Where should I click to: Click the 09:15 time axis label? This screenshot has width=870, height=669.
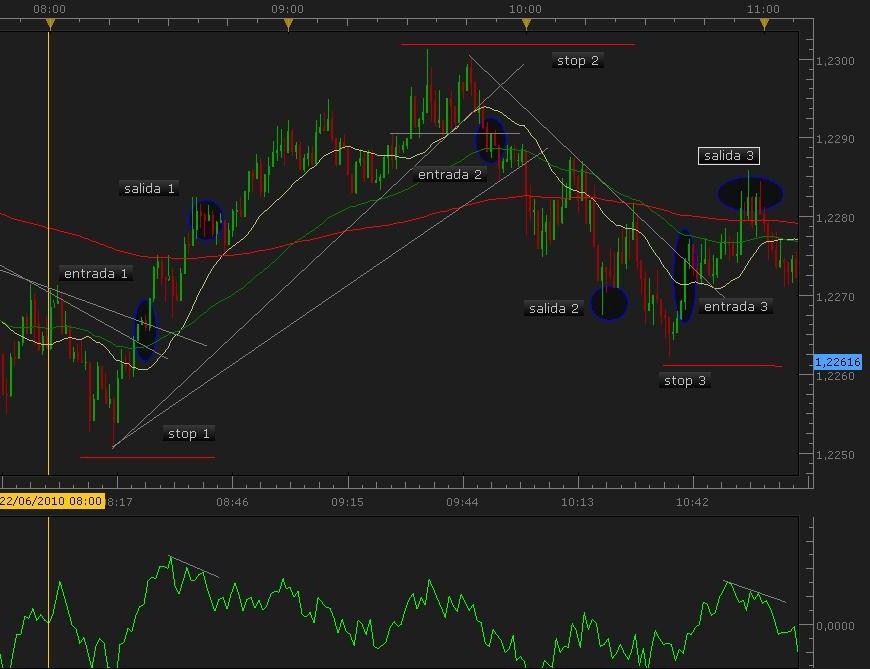(x=347, y=502)
